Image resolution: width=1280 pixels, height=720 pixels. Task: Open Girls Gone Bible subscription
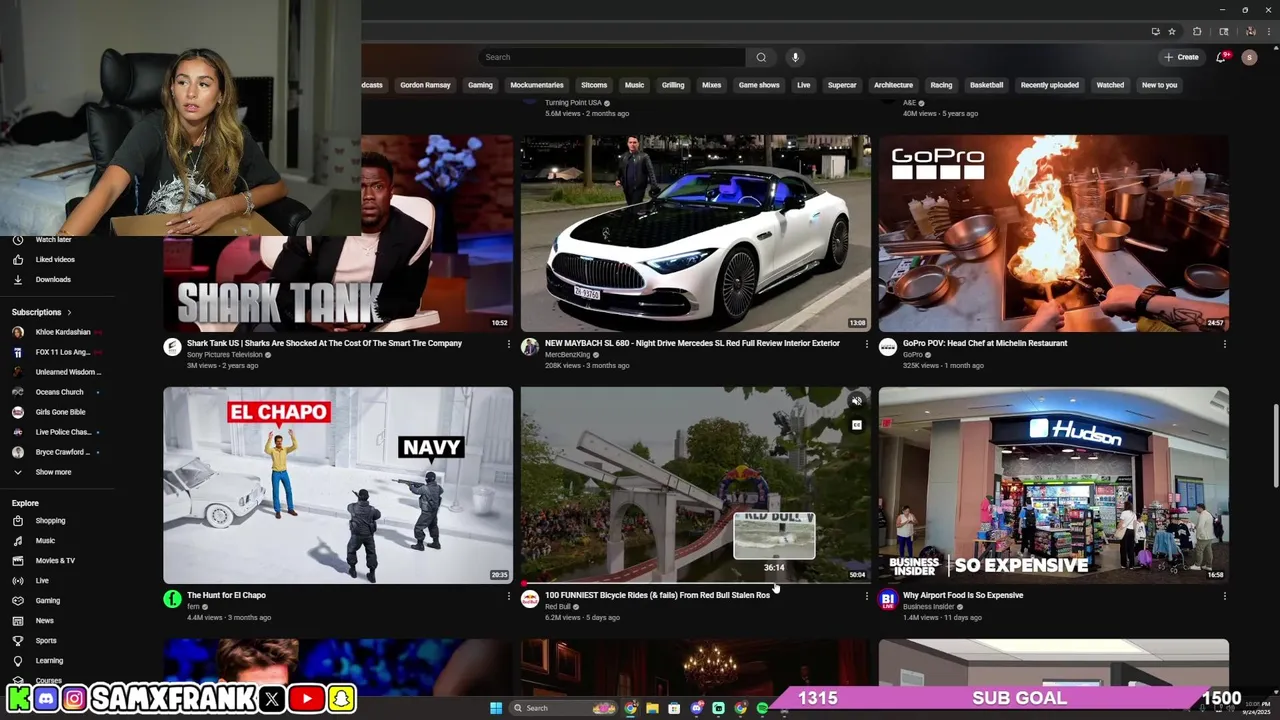(58, 412)
